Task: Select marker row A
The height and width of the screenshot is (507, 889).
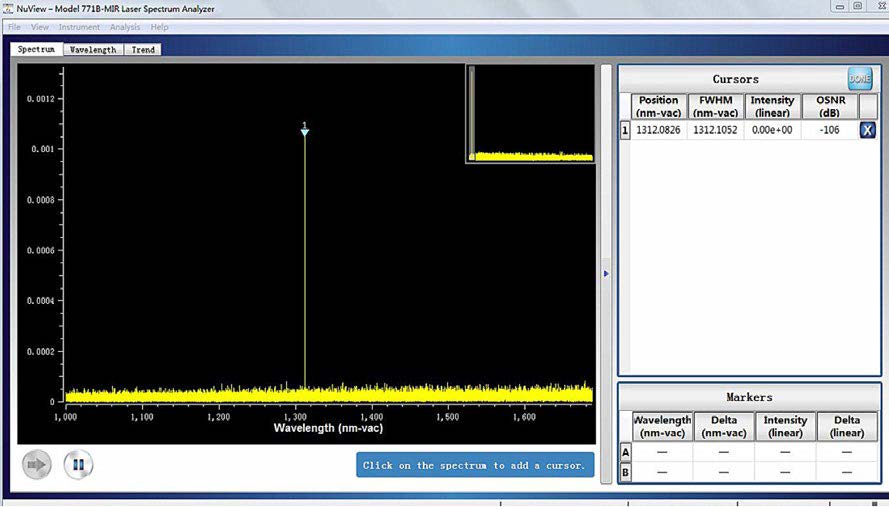Action: (625, 452)
